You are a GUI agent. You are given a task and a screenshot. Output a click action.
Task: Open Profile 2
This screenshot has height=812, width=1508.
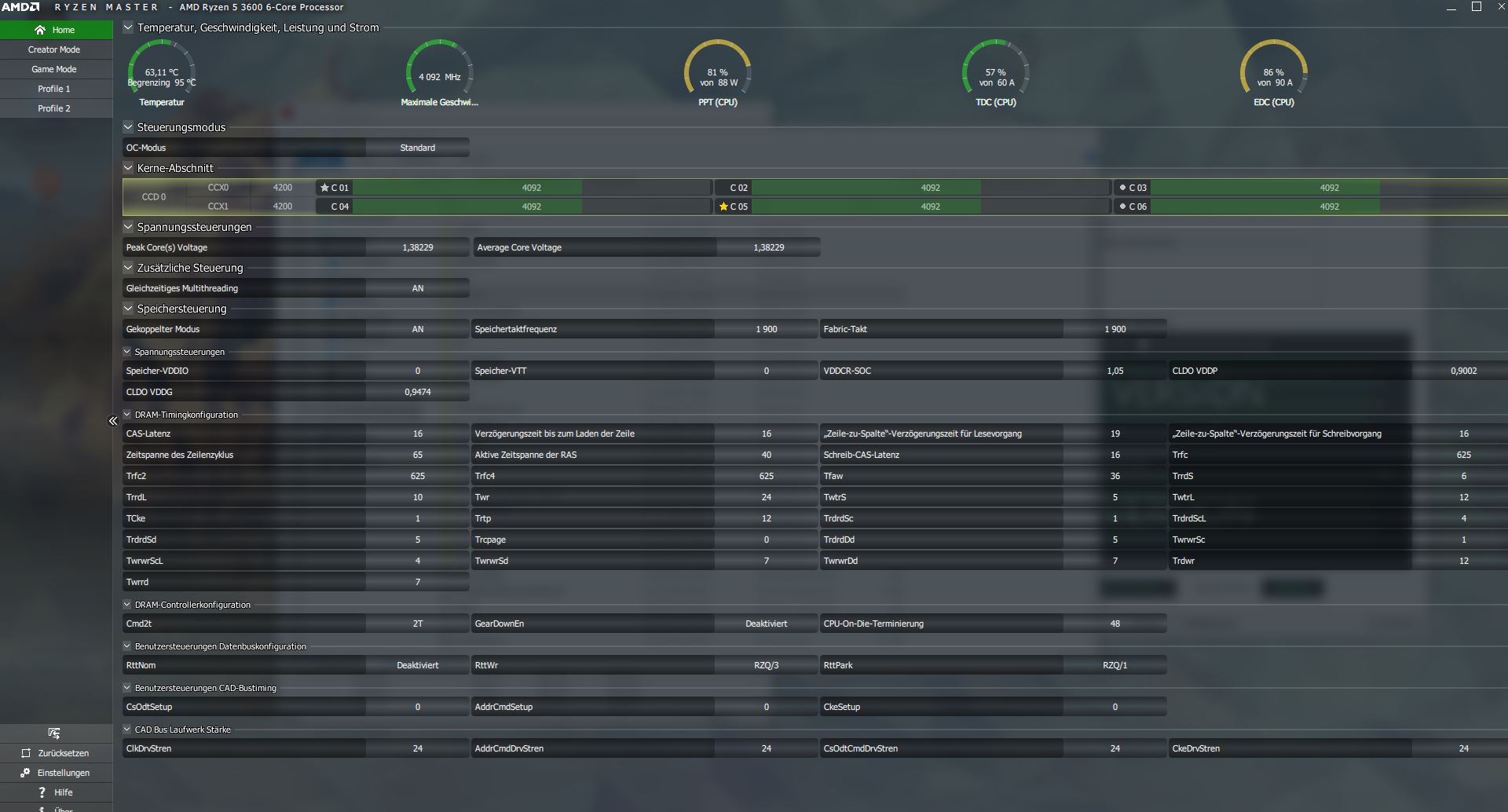[56, 108]
